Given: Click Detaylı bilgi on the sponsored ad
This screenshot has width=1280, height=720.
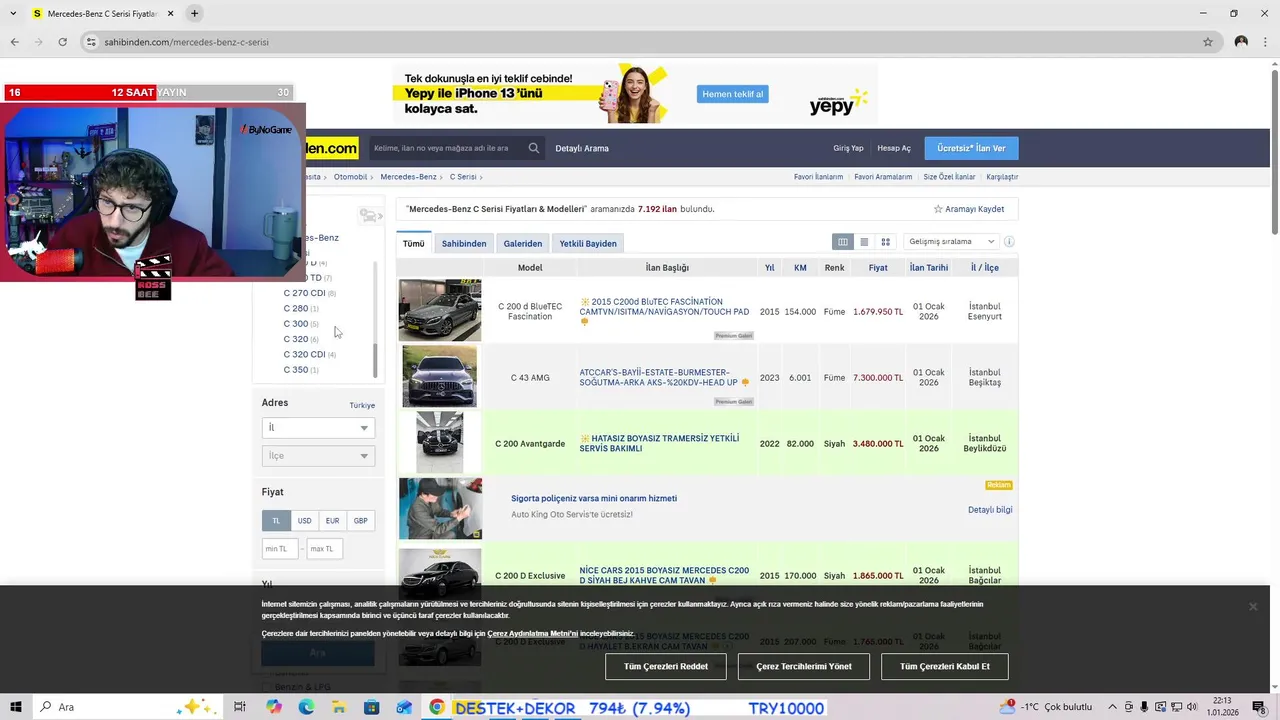Looking at the screenshot, I should coord(990,510).
